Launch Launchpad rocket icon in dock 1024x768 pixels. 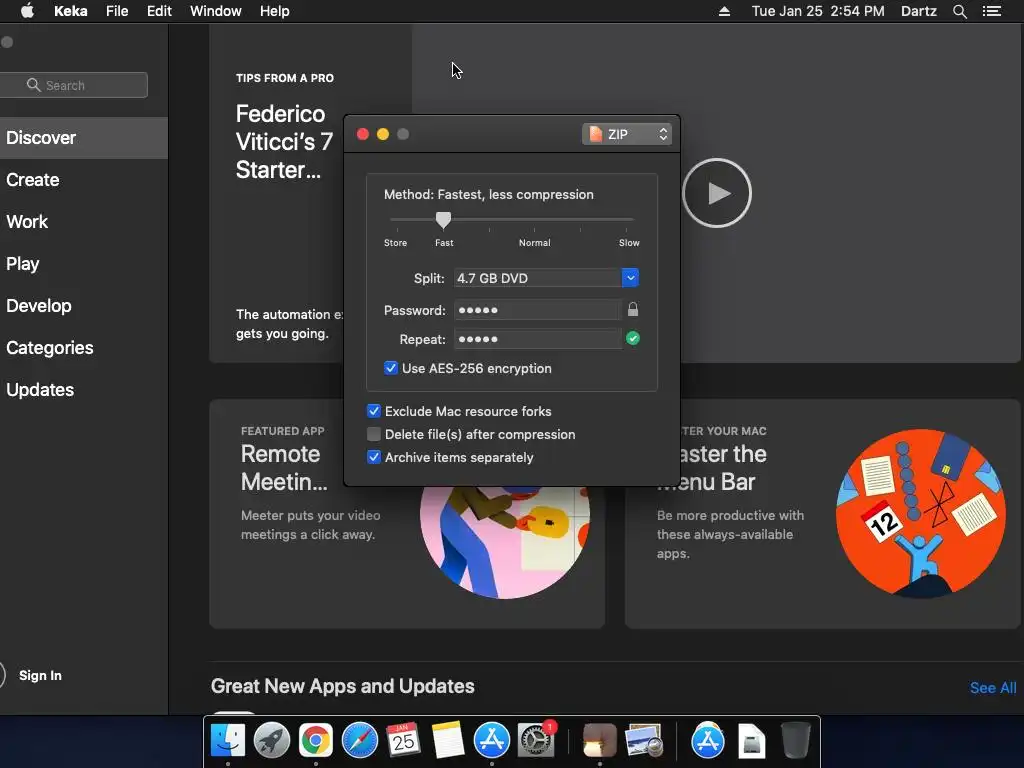click(x=272, y=740)
